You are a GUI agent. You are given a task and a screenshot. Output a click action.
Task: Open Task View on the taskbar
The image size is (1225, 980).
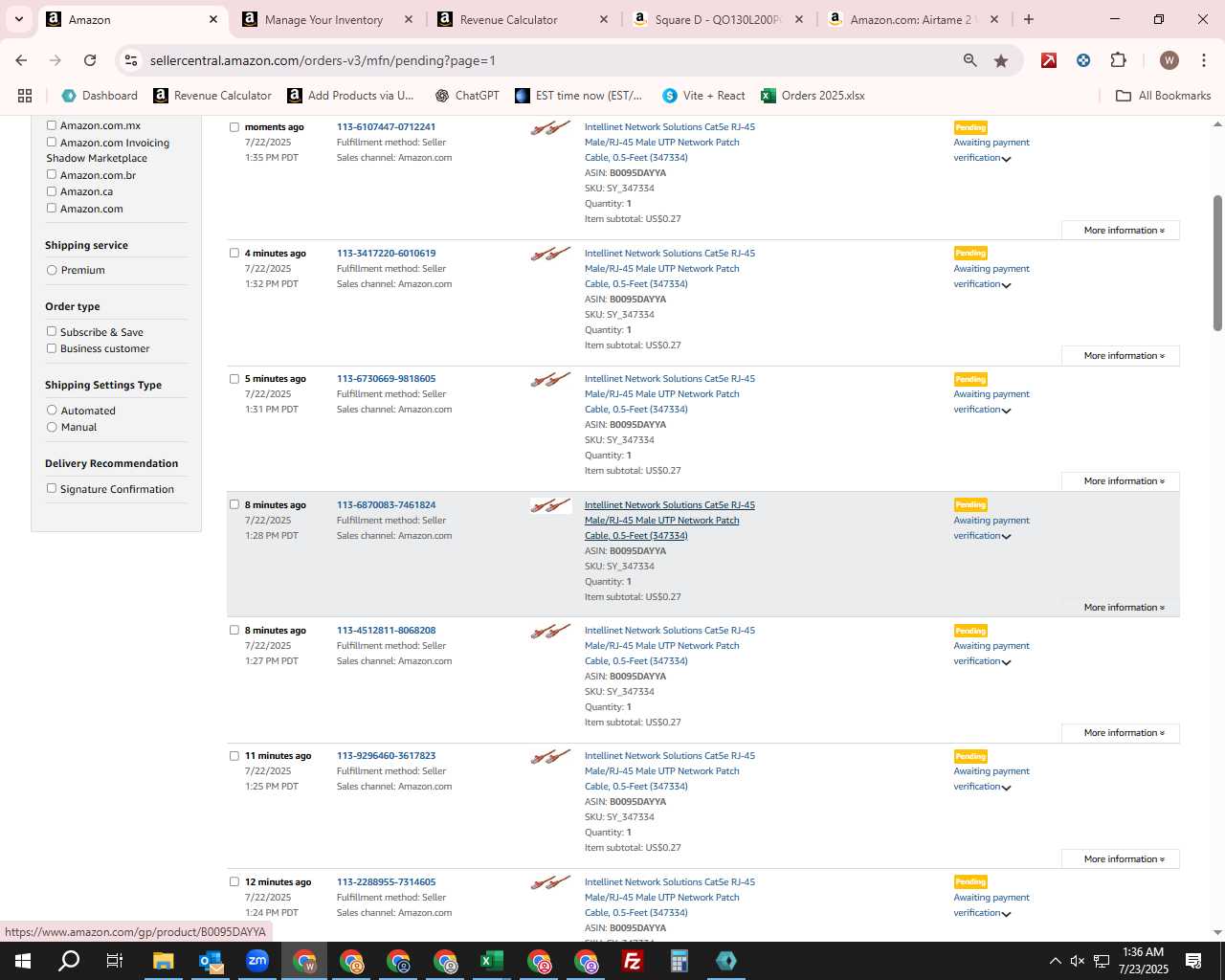point(115,961)
